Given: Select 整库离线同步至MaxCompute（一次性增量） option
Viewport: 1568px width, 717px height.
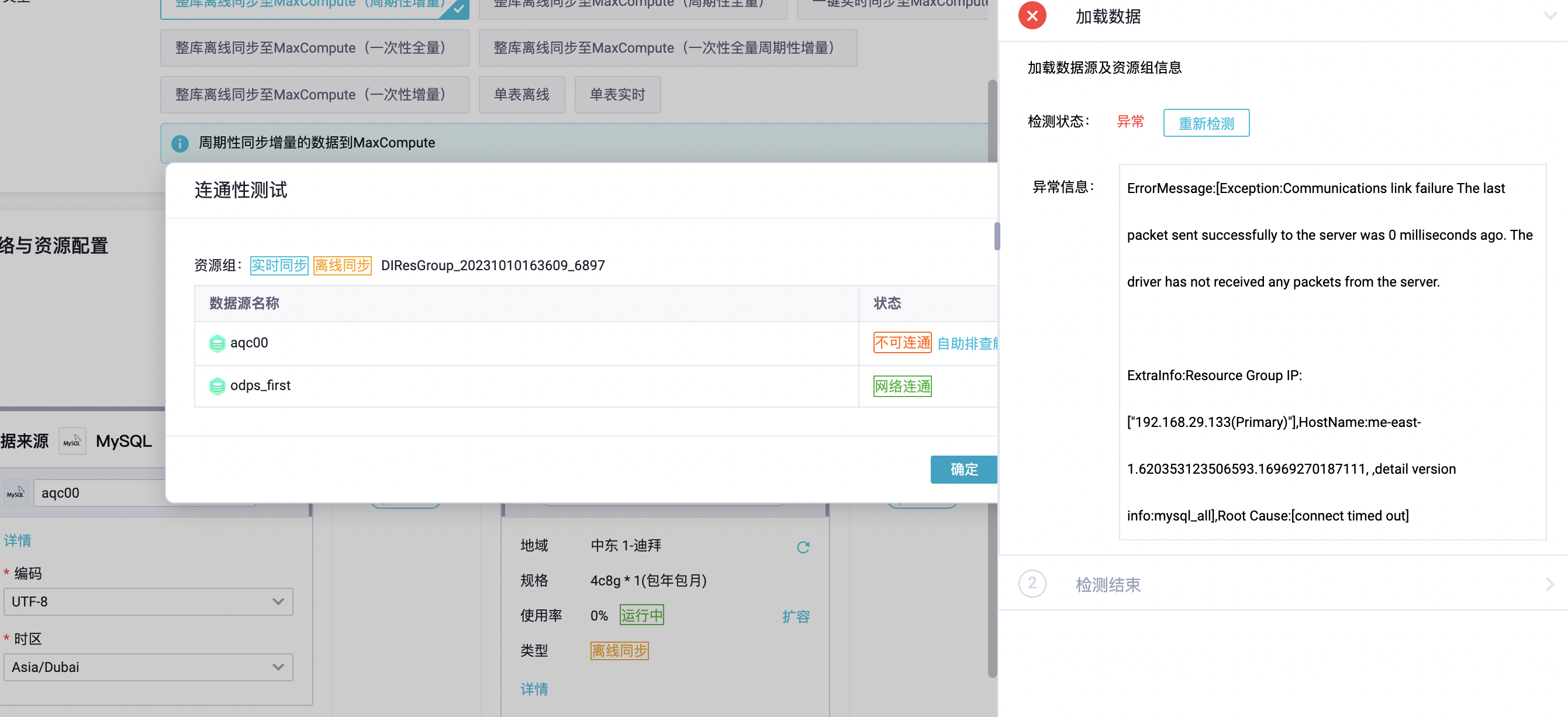Looking at the screenshot, I should 314,94.
